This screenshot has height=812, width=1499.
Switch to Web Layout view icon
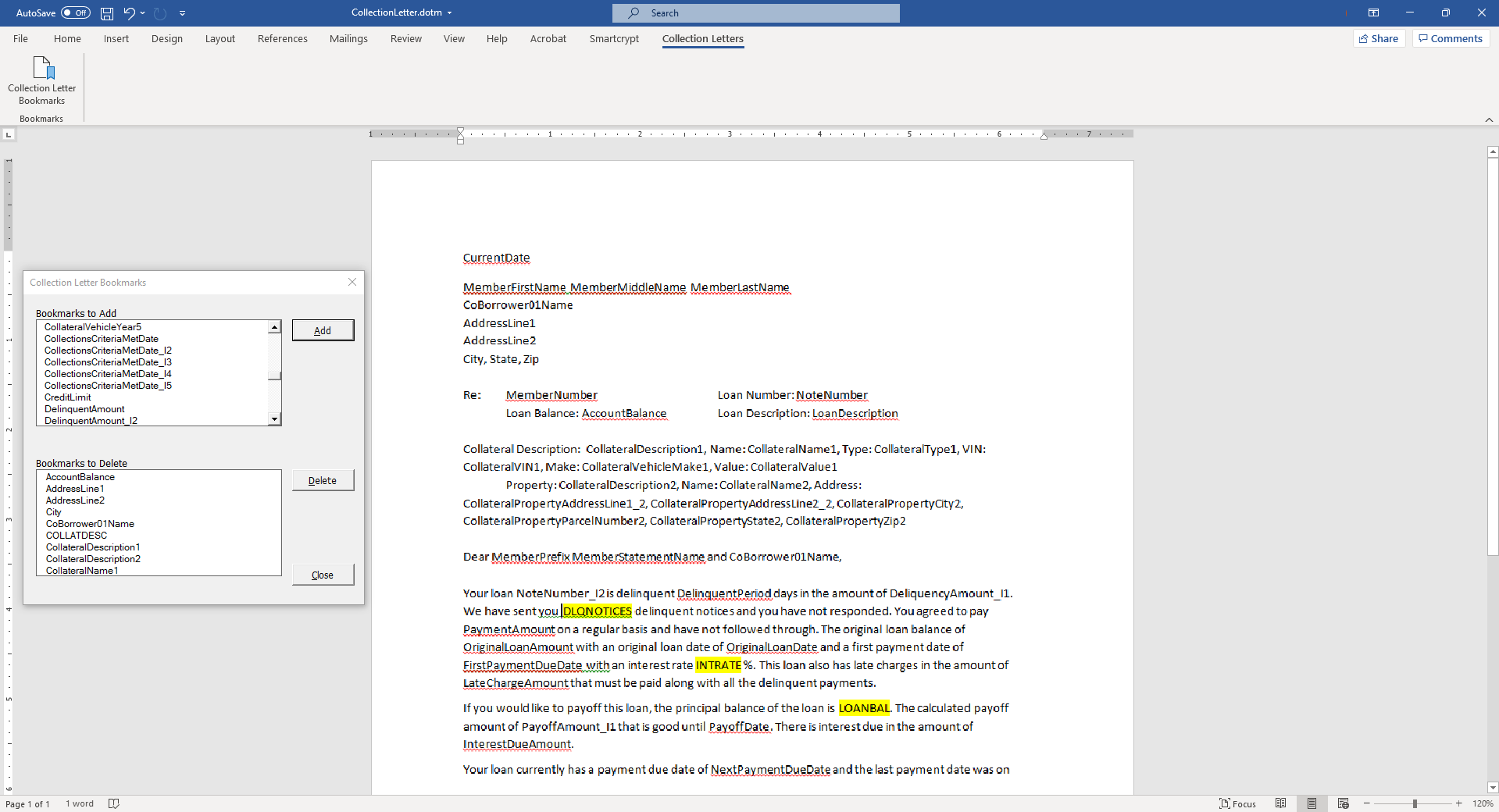pyautogui.click(x=1343, y=803)
